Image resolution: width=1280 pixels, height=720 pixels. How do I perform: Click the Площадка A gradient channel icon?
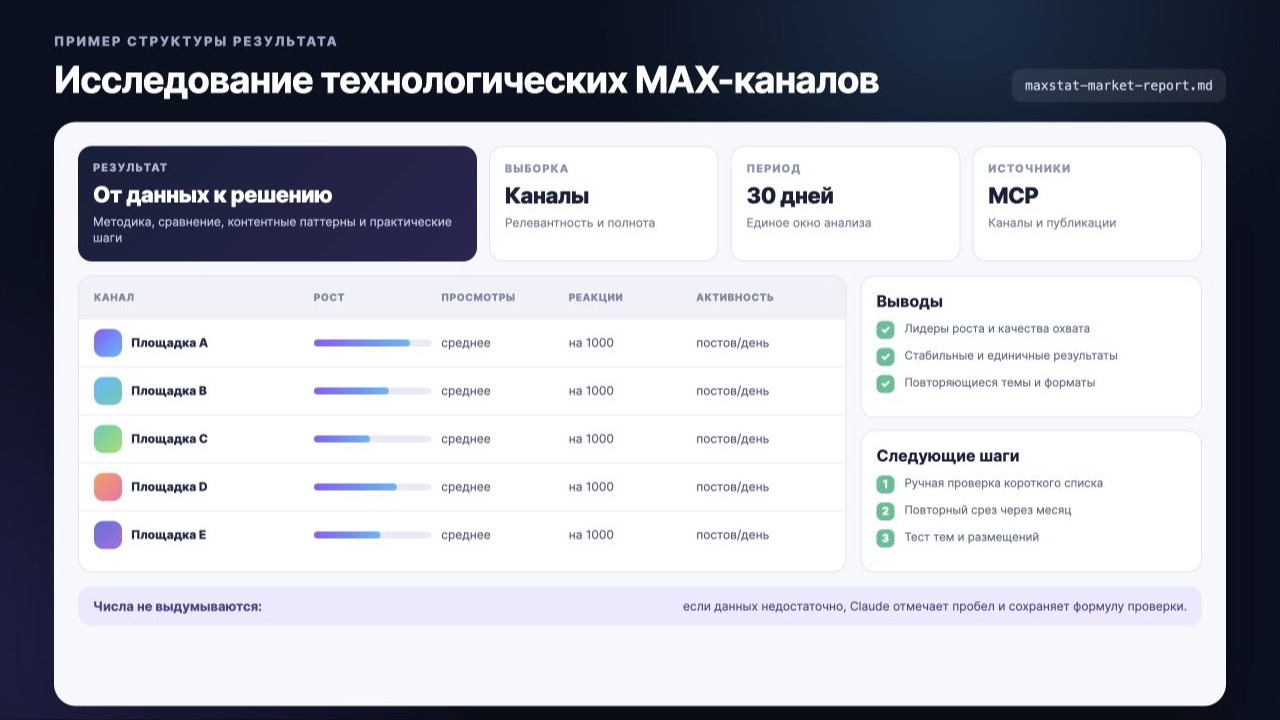pos(108,343)
